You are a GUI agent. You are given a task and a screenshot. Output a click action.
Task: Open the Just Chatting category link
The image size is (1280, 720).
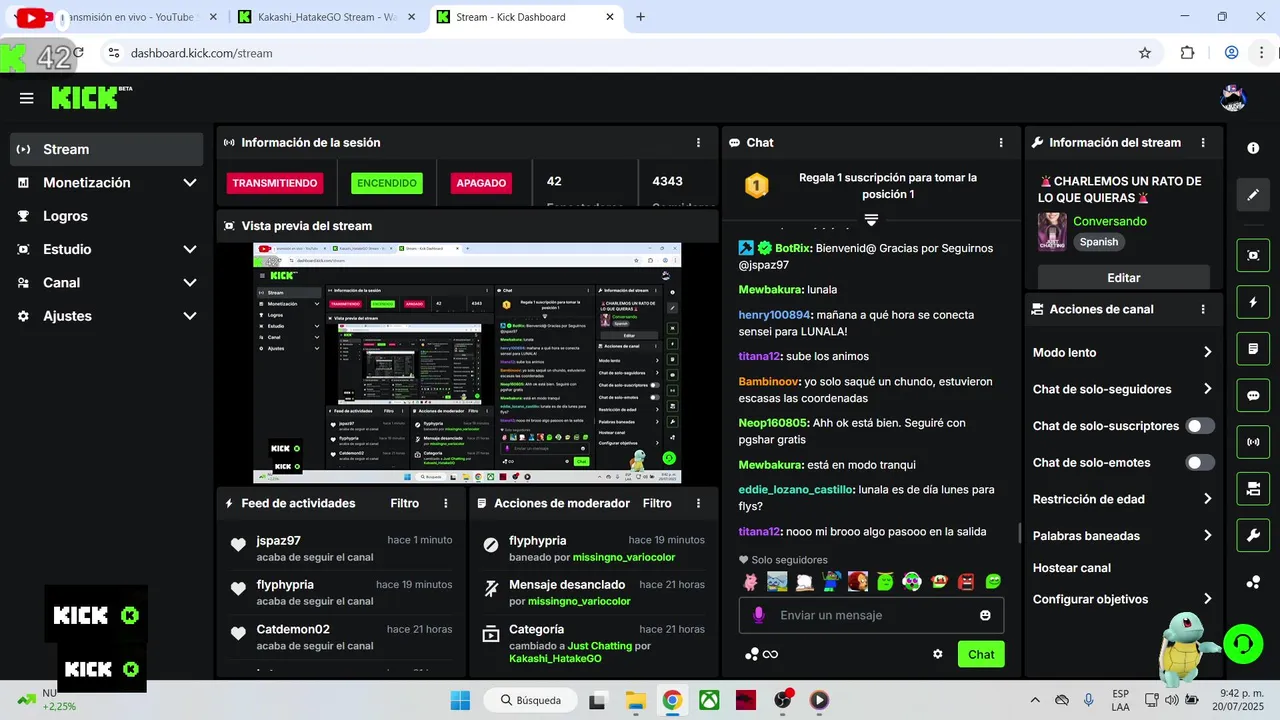click(600, 646)
